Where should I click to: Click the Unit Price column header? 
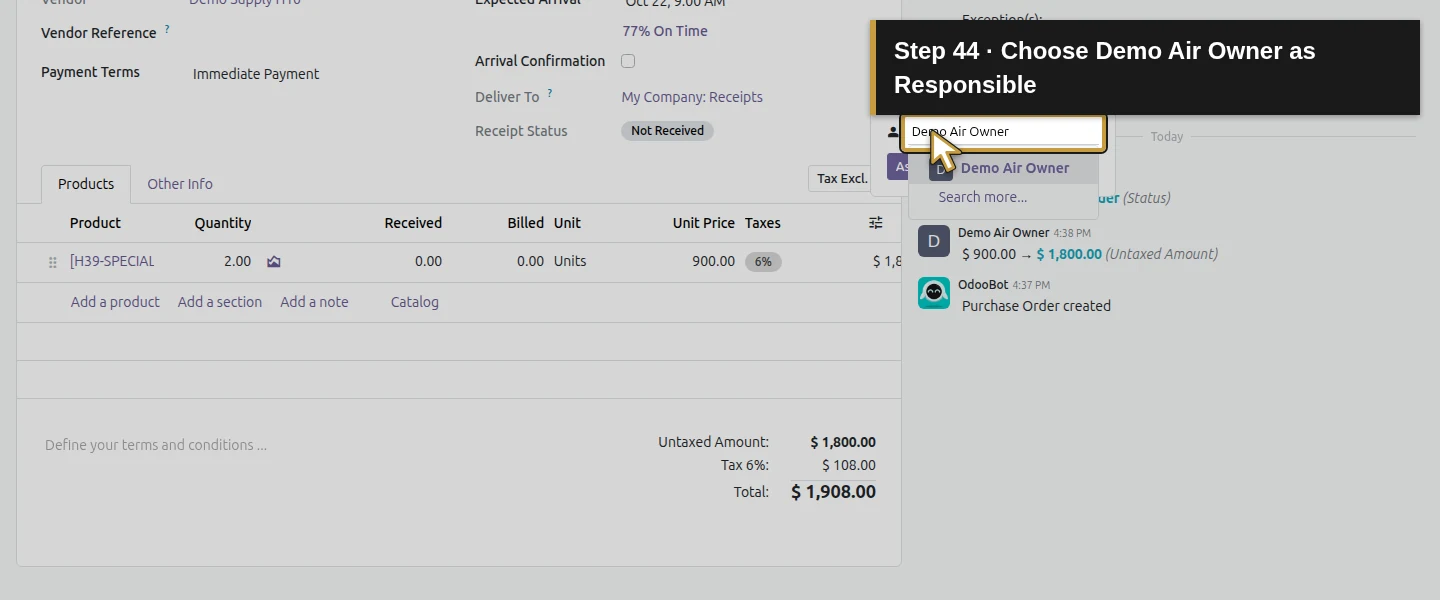[x=703, y=223]
